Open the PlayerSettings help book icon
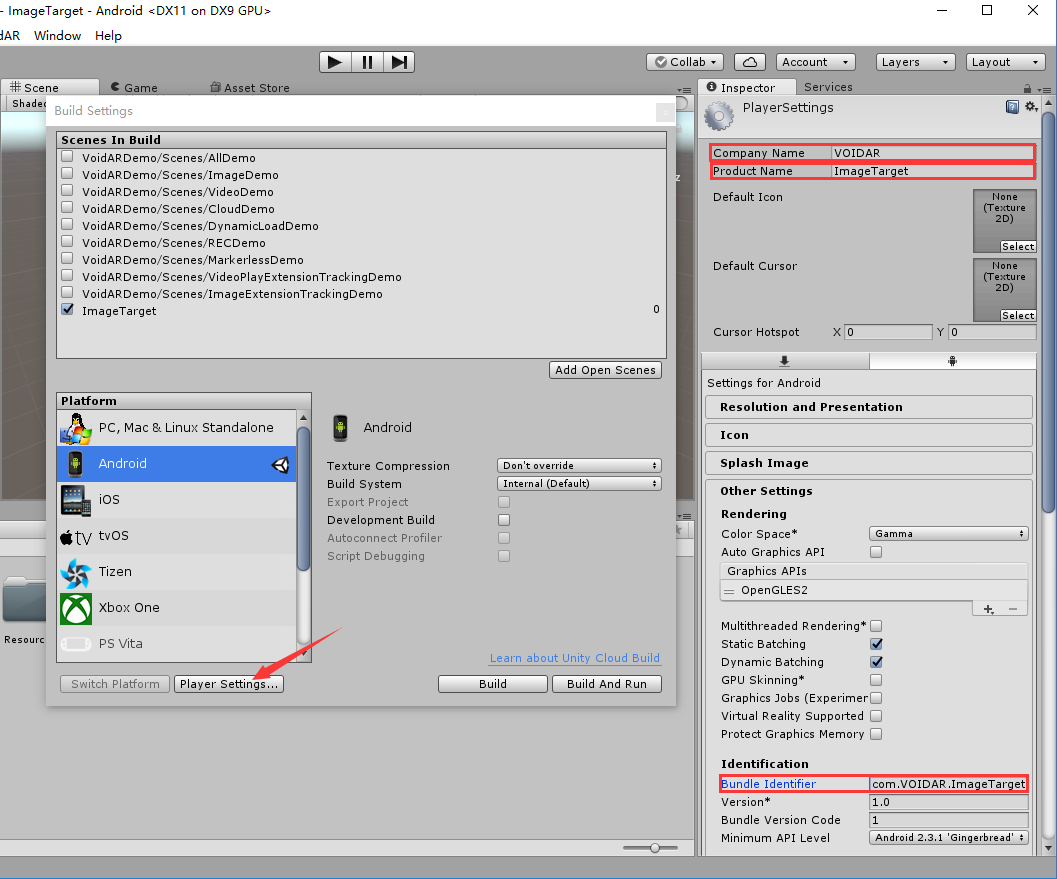 tap(1012, 107)
